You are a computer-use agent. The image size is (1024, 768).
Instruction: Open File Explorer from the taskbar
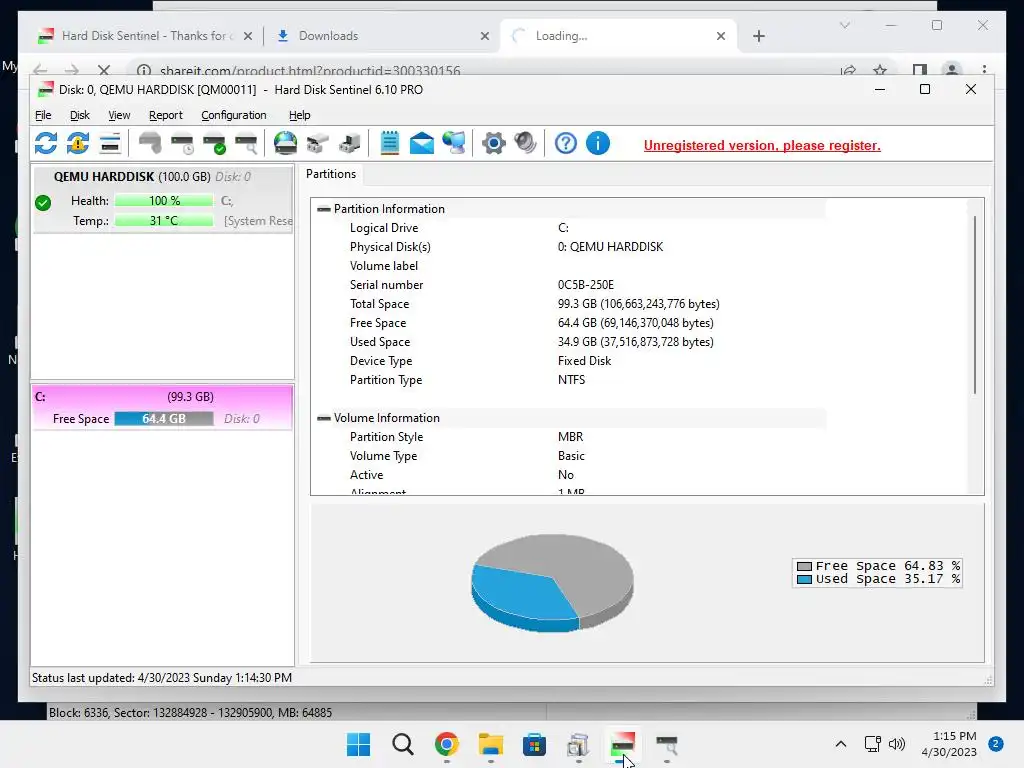click(x=490, y=744)
